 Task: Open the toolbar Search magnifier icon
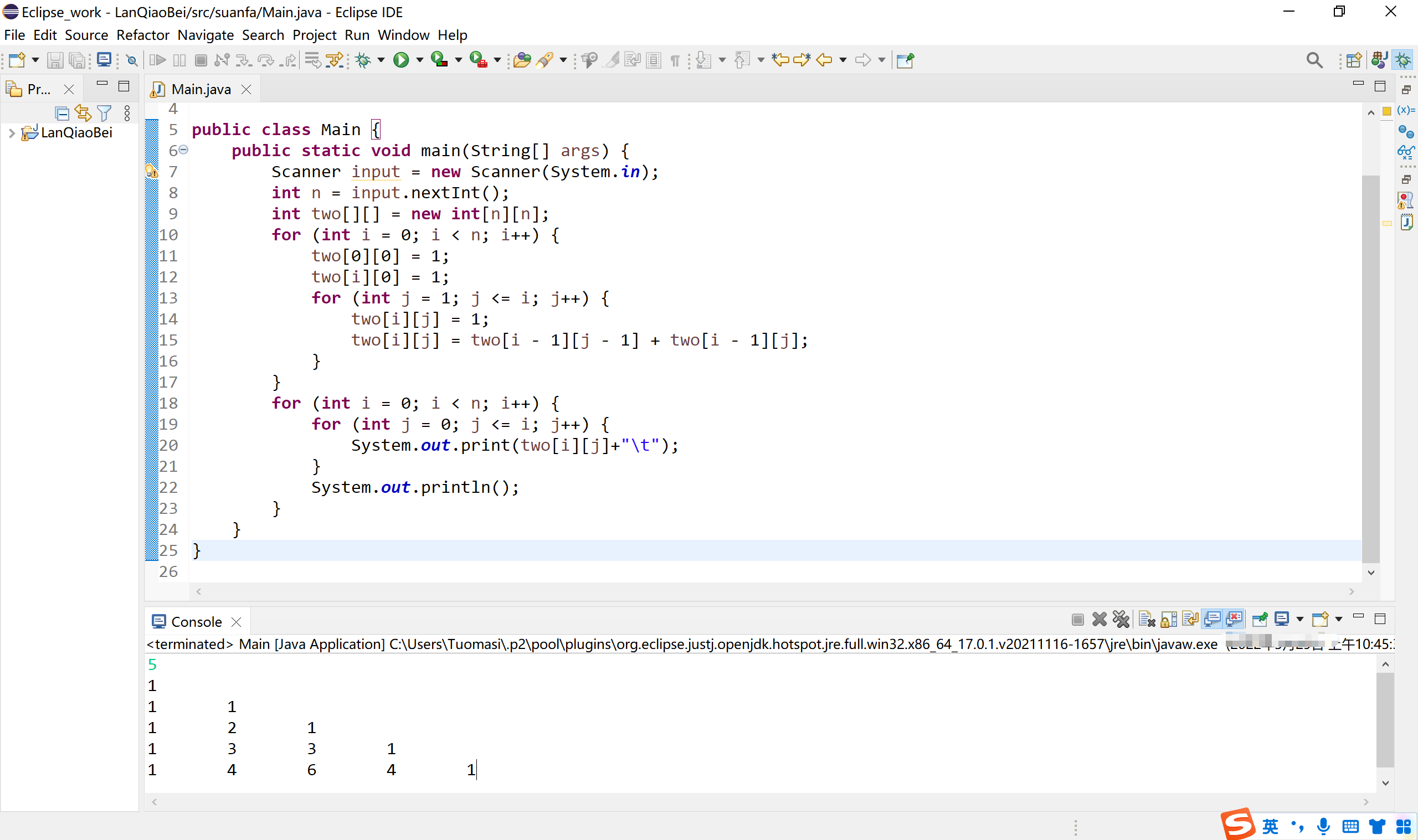1314,60
